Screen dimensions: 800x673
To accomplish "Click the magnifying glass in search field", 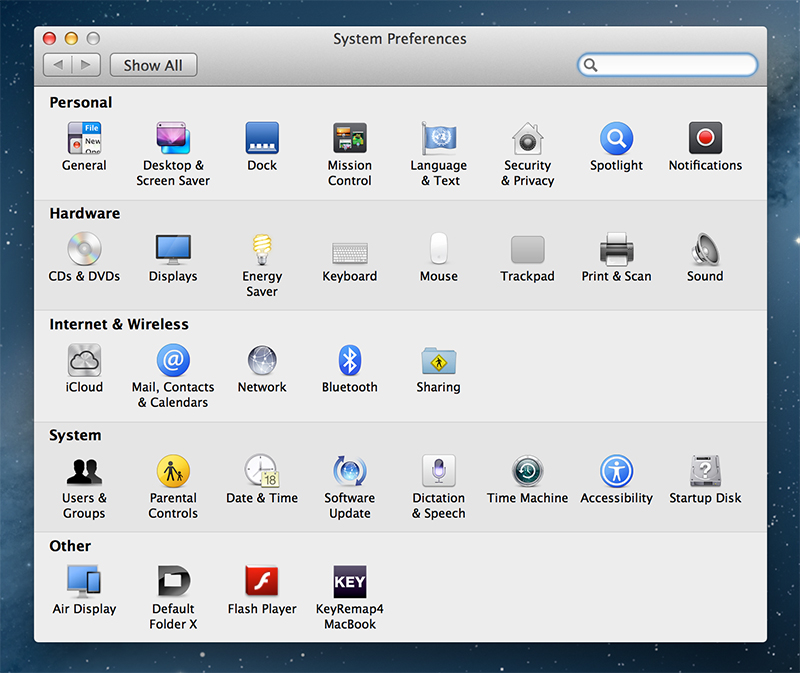I will tap(590, 65).
